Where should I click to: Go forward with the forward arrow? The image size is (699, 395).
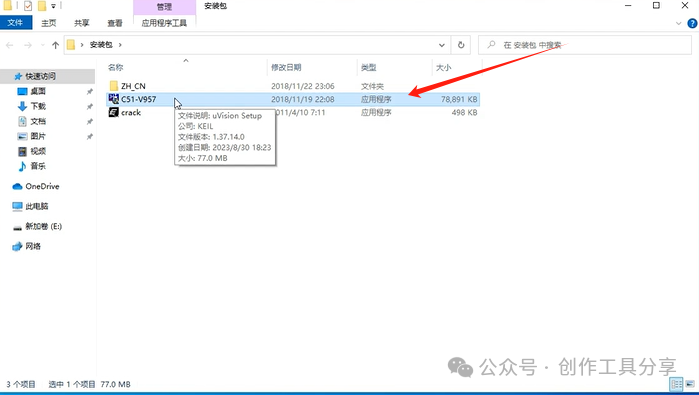(x=28, y=45)
